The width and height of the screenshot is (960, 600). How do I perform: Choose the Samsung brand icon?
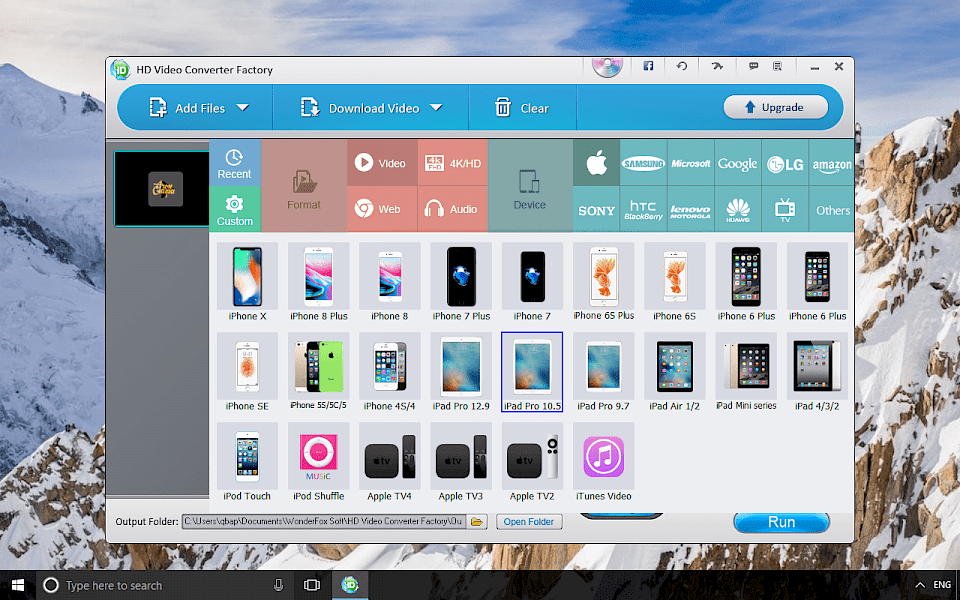[643, 163]
